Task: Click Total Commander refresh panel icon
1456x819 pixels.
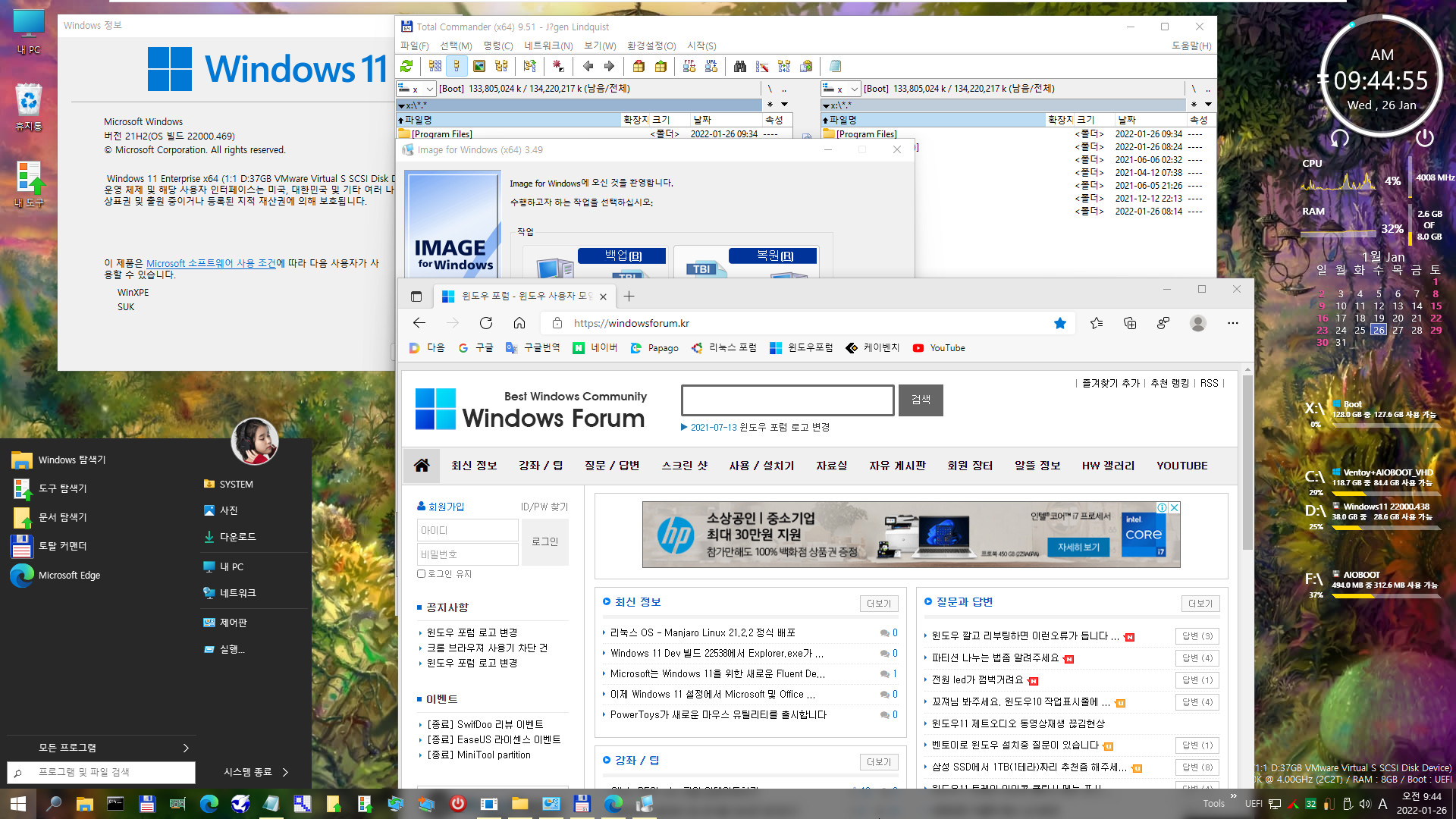Action: point(407,66)
